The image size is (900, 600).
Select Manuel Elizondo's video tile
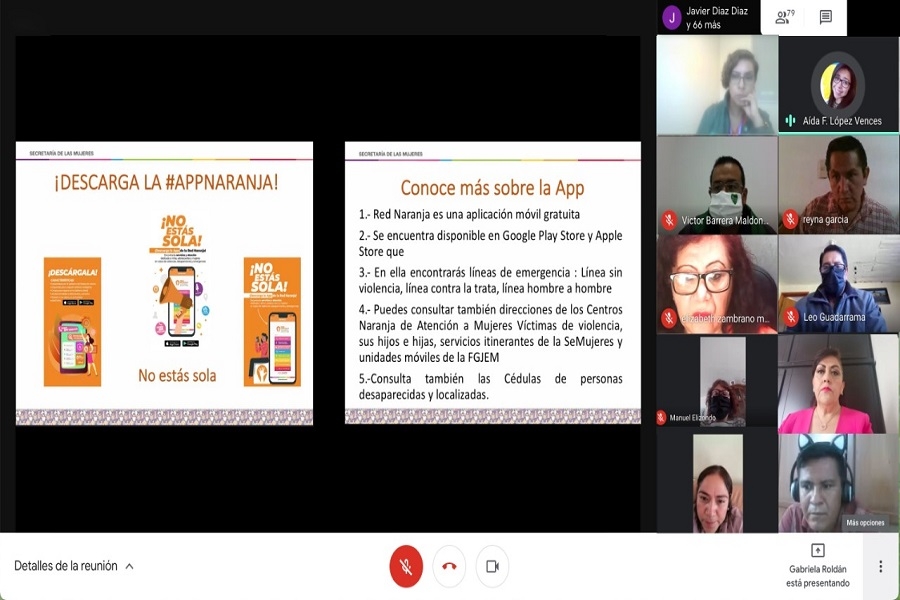click(717, 382)
